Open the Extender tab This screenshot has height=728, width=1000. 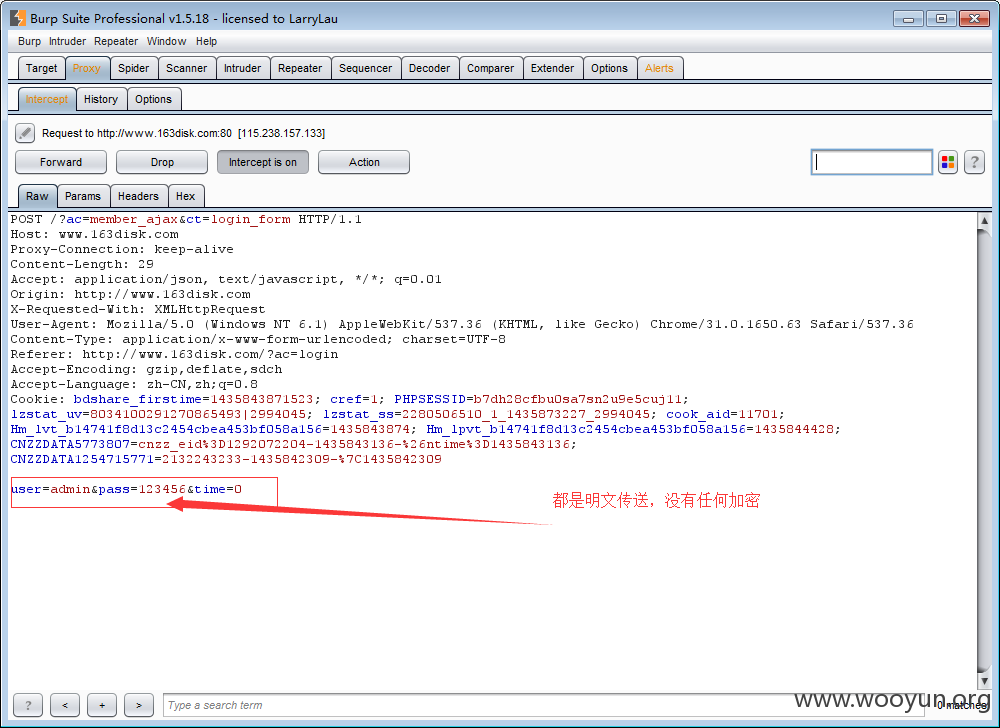[x=552, y=68]
